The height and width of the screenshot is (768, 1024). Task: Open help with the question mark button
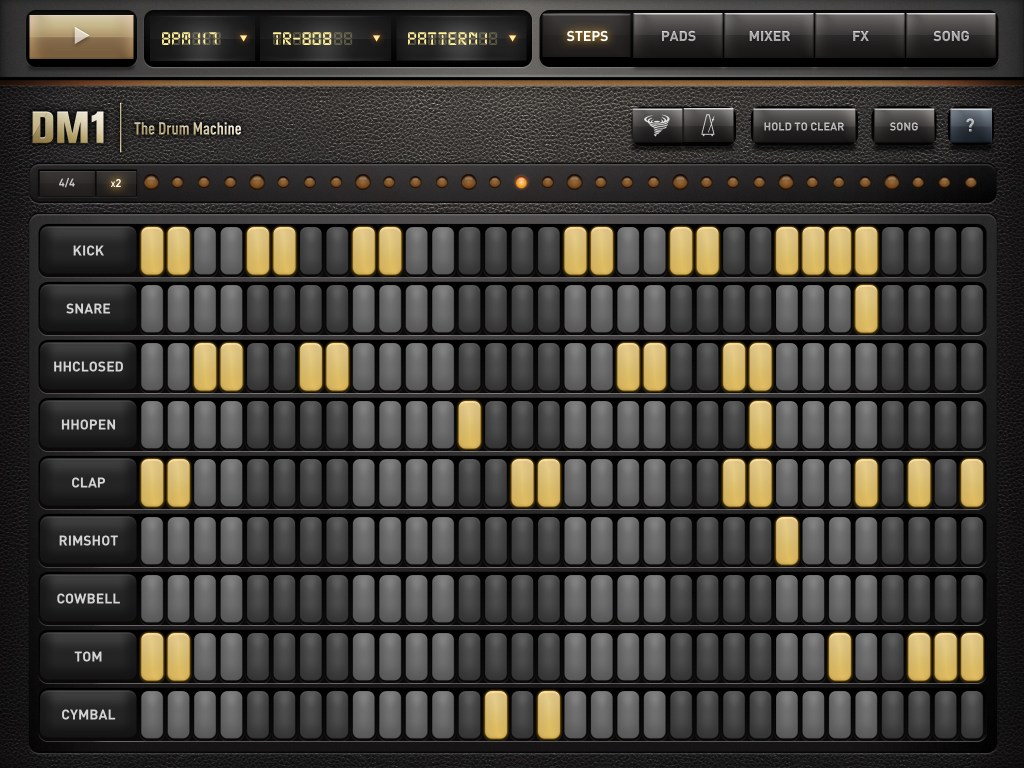[x=970, y=126]
